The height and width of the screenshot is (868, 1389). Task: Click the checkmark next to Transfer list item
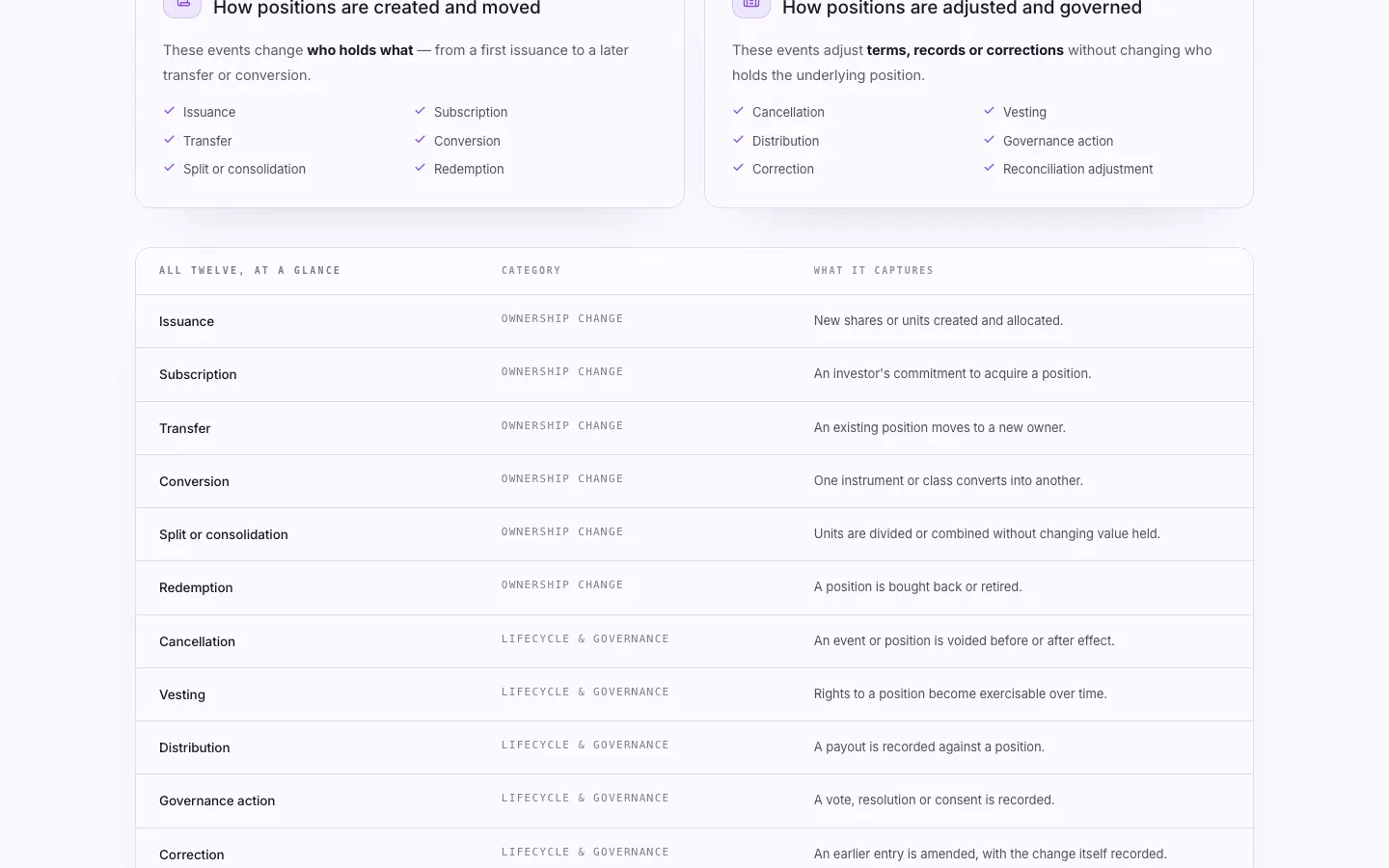tap(170, 140)
